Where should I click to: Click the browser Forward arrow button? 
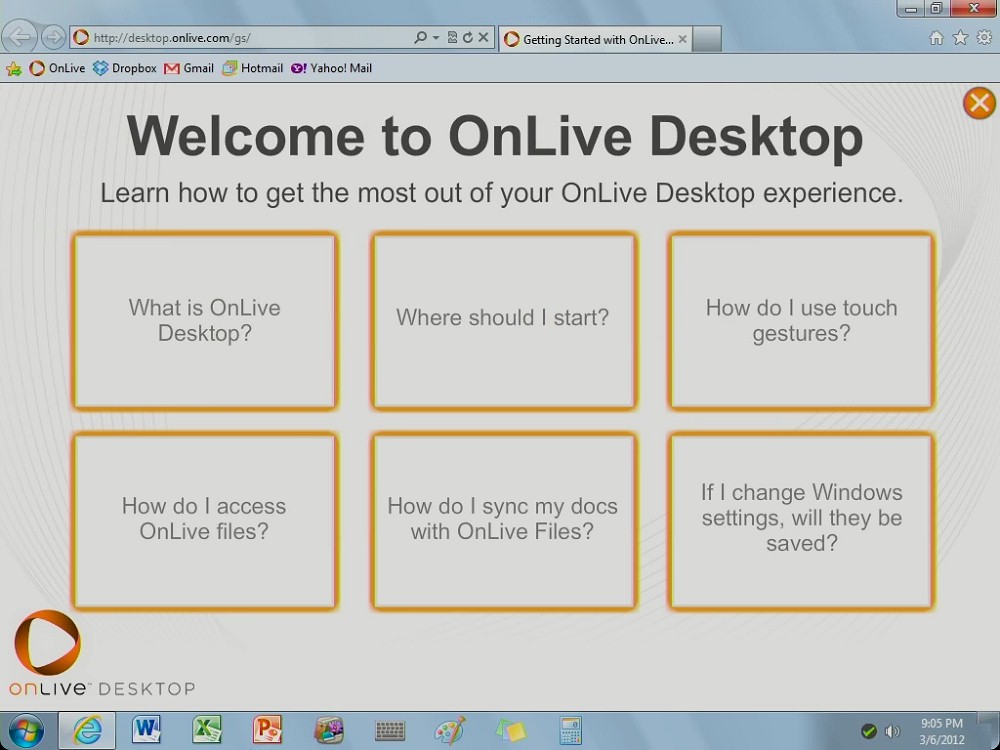tap(54, 38)
